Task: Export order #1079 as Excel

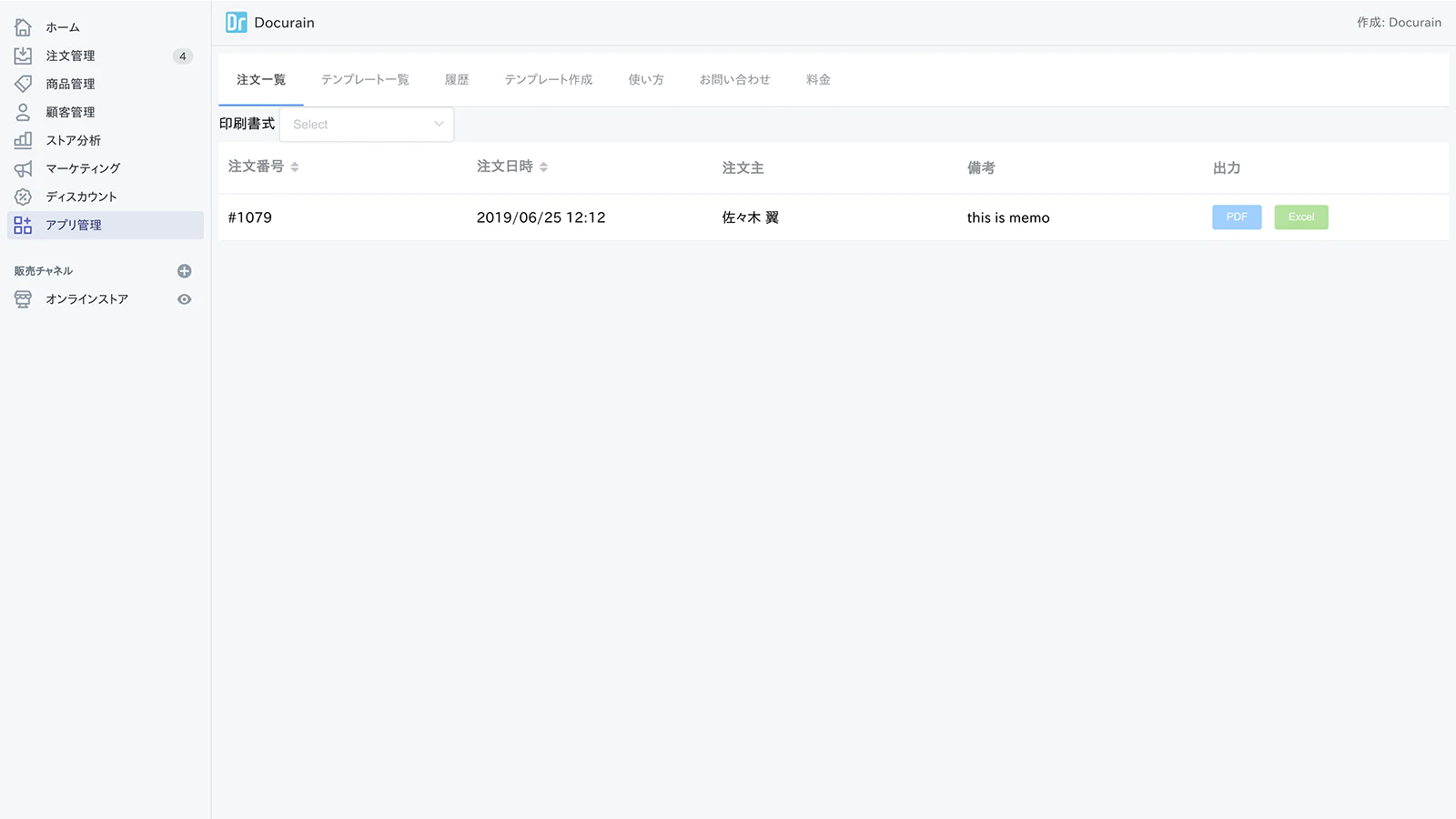Action: (x=1301, y=217)
